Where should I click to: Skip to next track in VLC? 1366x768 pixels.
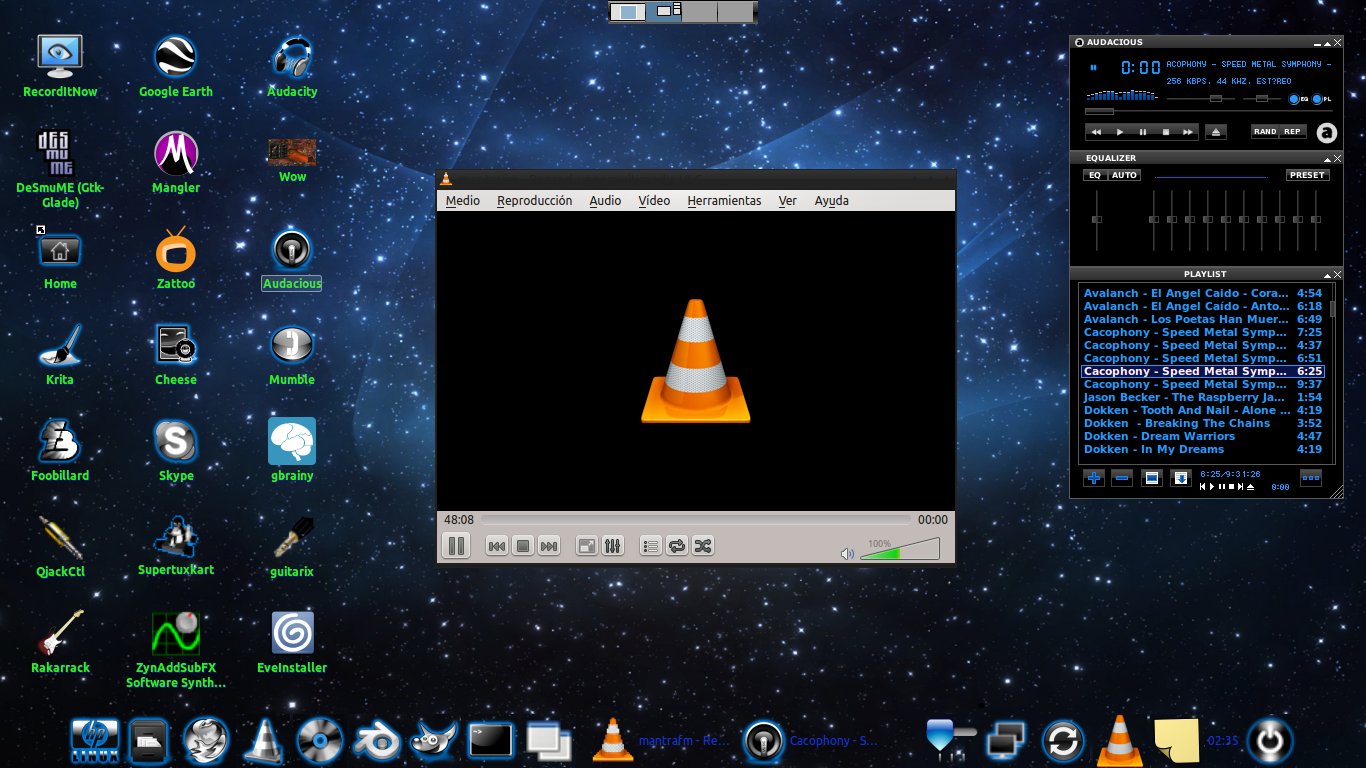click(x=548, y=546)
